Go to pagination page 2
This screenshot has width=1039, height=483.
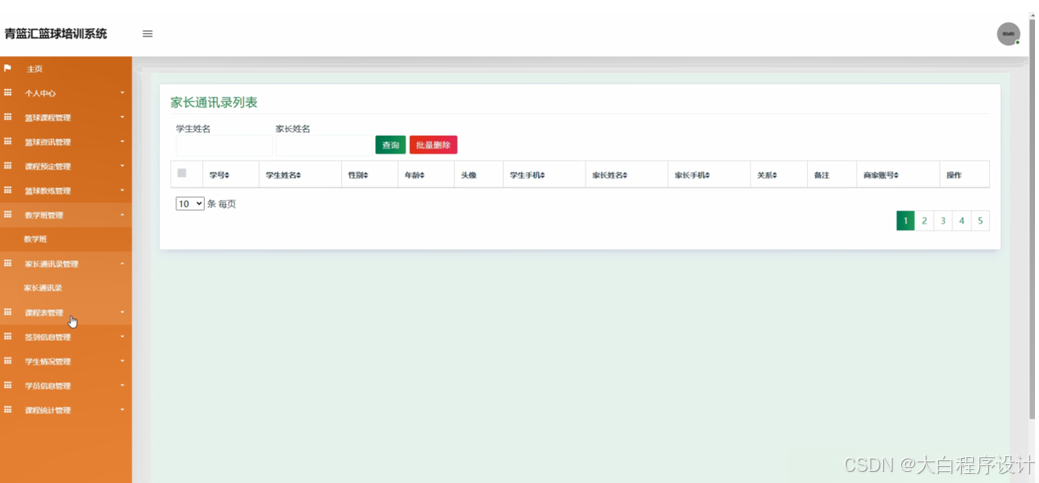click(x=924, y=221)
